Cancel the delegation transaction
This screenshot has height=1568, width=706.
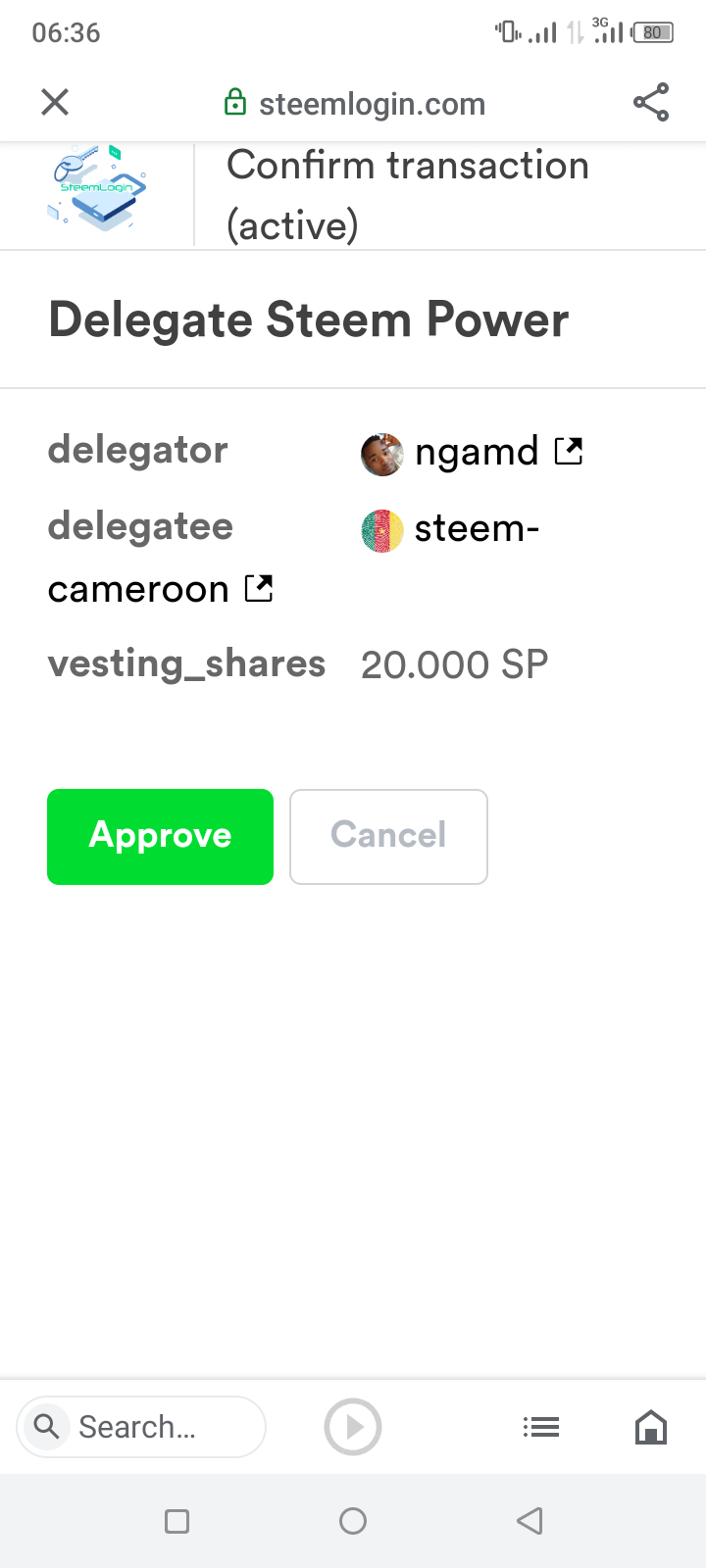click(388, 836)
